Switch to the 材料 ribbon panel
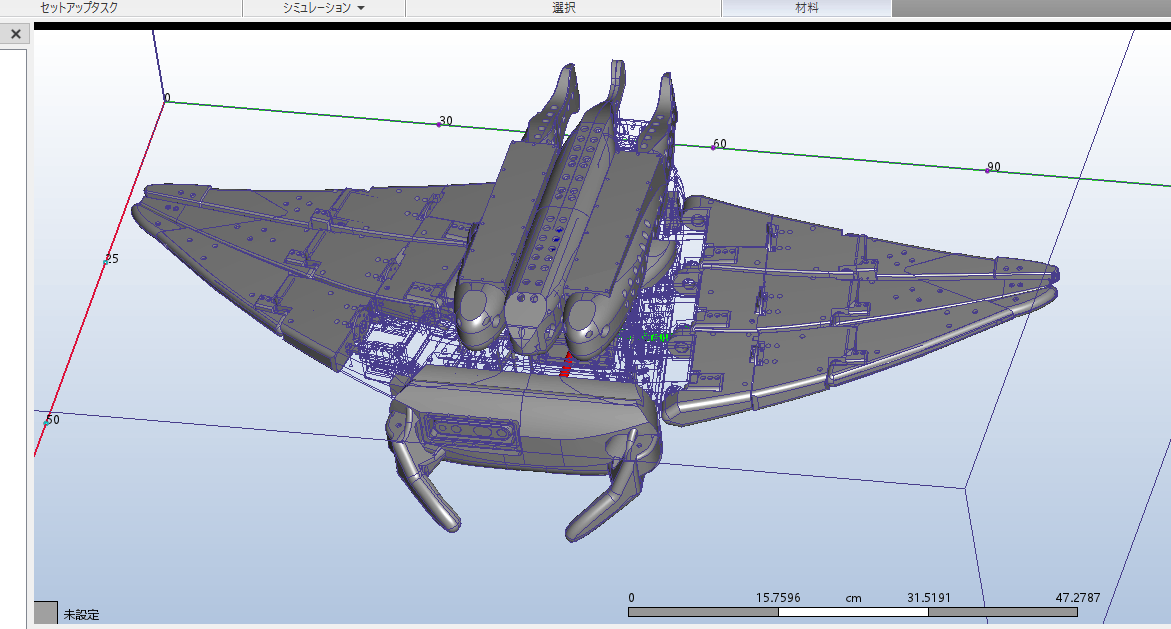1171x629 pixels. [807, 7]
